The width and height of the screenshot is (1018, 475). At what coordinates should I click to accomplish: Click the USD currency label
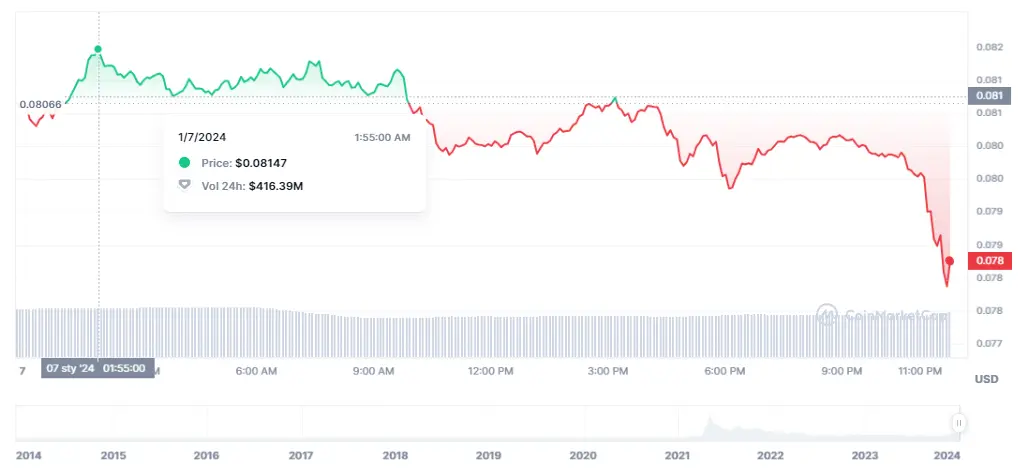986,380
